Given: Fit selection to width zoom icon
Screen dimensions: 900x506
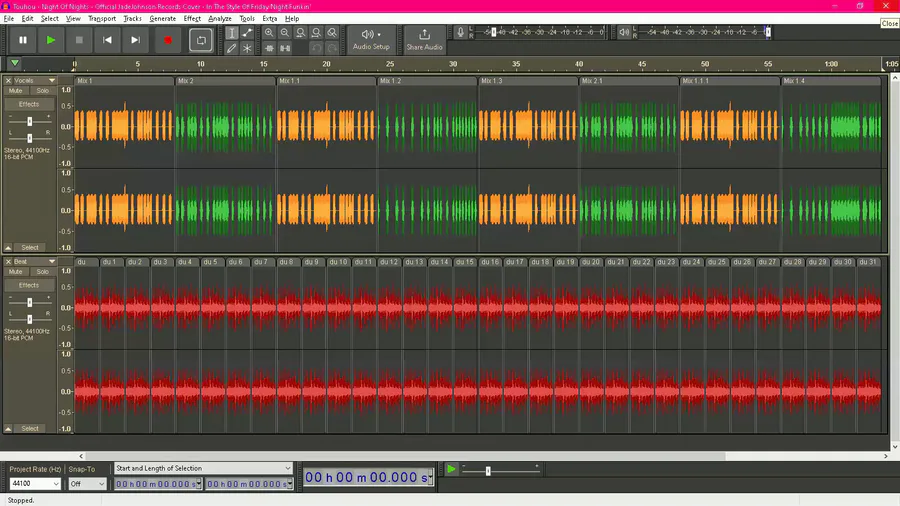Looking at the screenshot, I should (300, 33).
